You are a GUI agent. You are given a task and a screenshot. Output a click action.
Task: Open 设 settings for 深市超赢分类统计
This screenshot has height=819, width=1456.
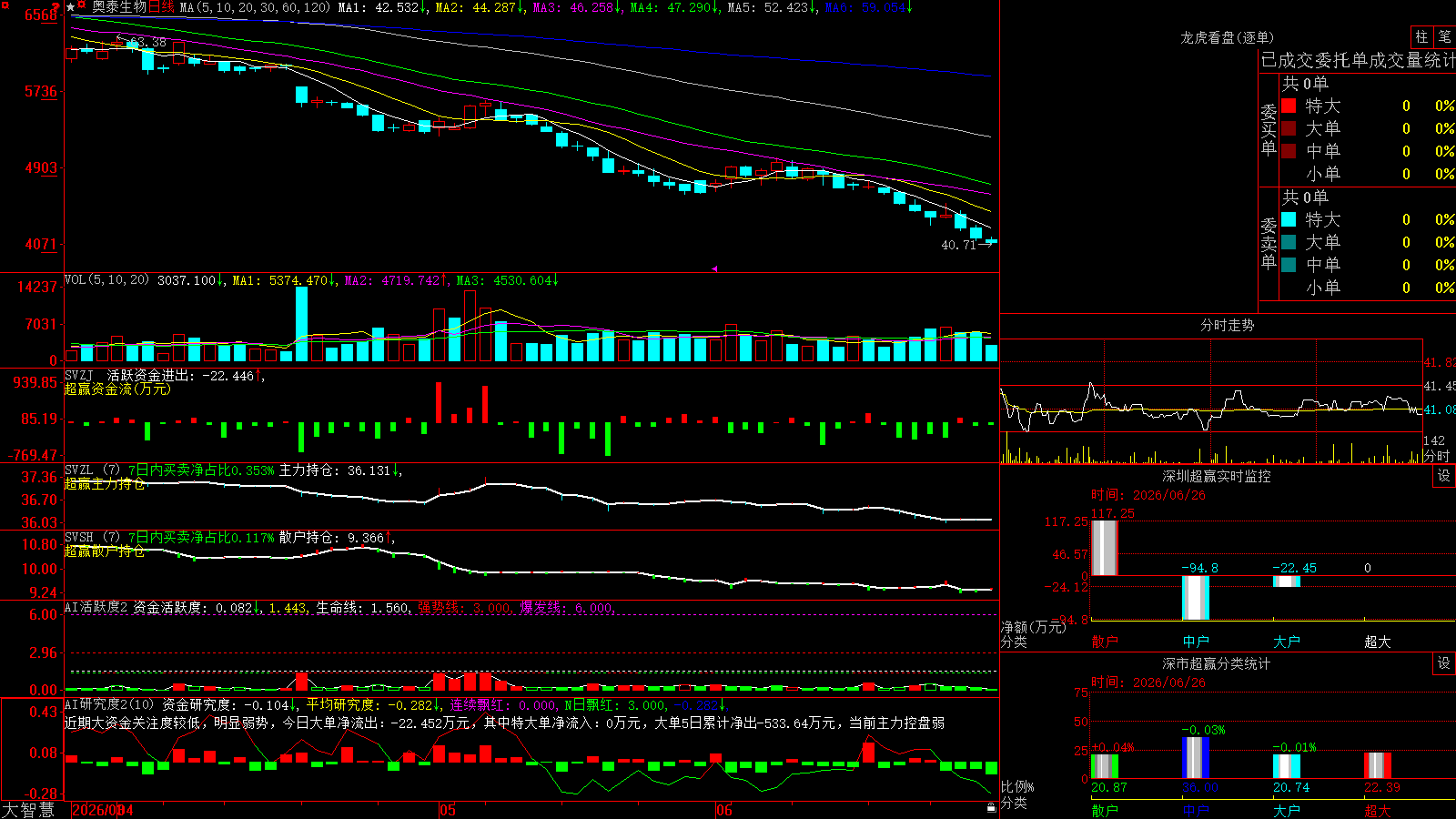pos(1444,663)
